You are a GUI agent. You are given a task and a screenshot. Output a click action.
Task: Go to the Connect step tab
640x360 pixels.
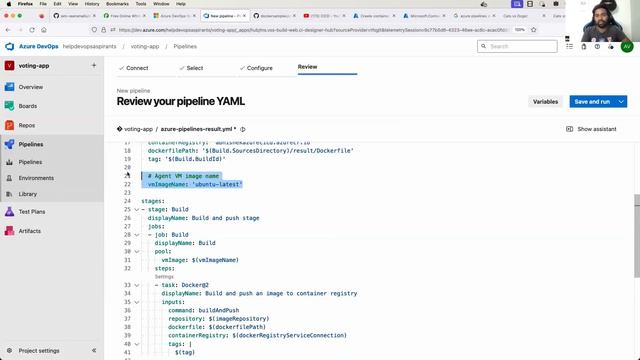133,68
